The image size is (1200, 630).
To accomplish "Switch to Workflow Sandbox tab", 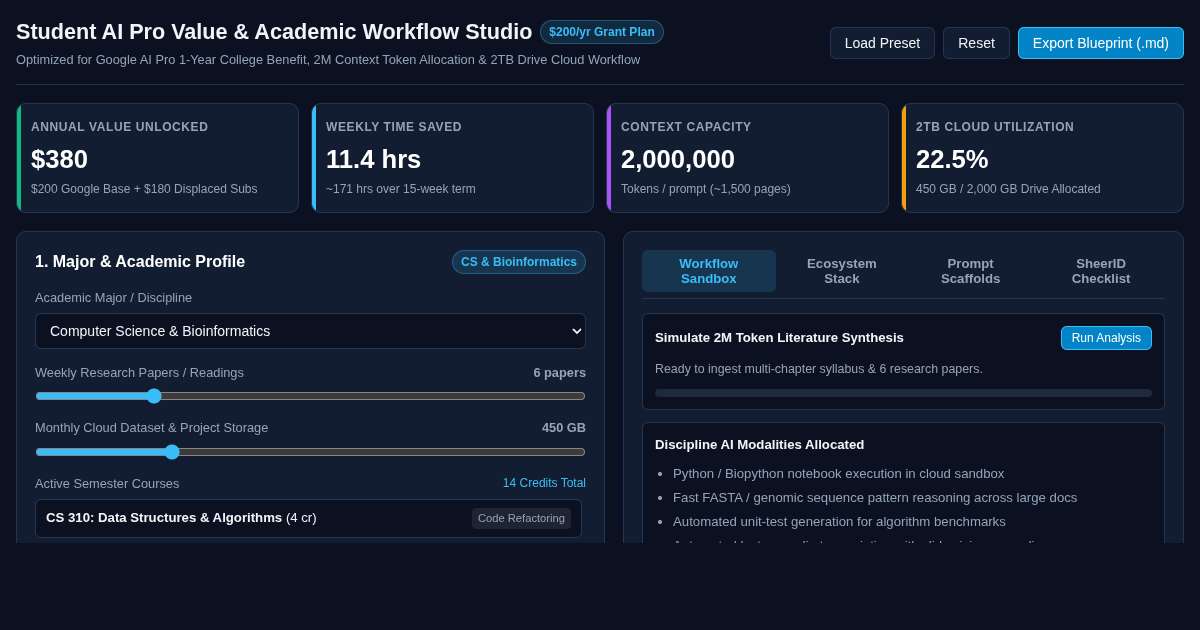I will [709, 271].
